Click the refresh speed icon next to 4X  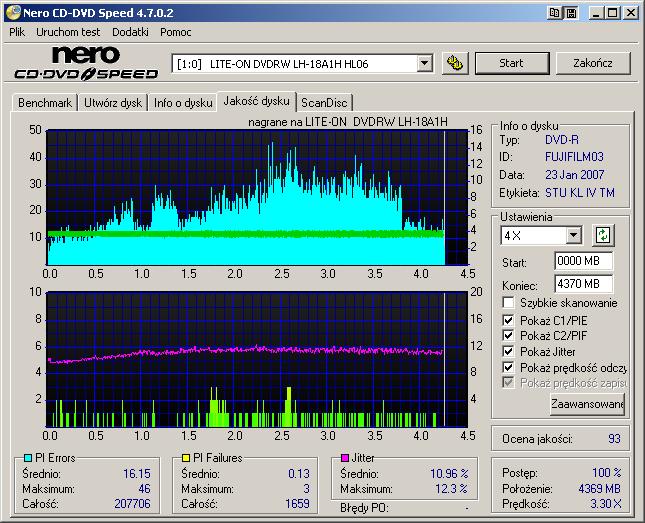pos(603,235)
